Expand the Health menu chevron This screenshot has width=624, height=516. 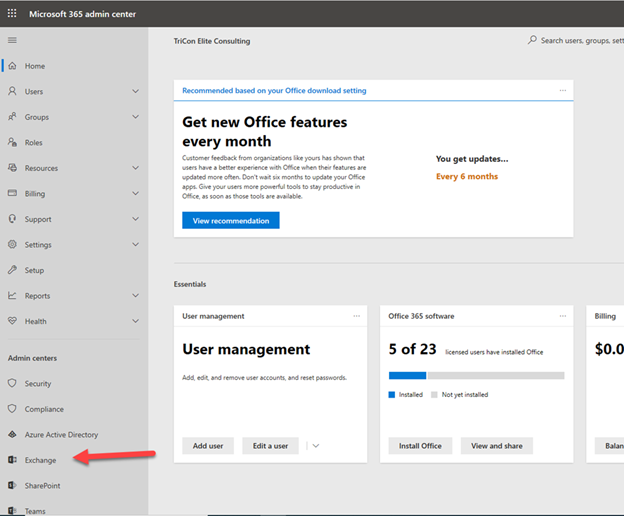coord(136,321)
